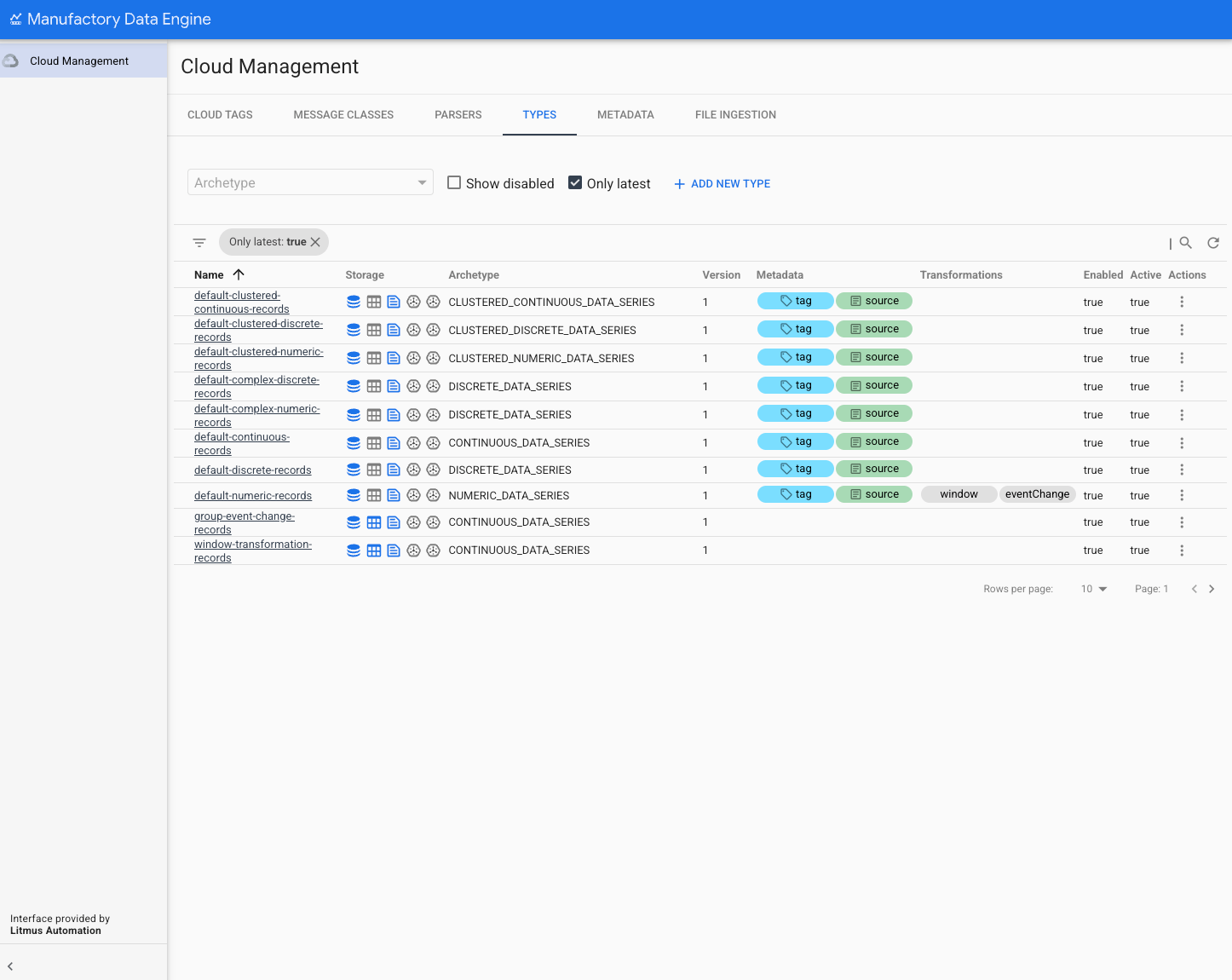1232x980 pixels.
Task: Sort table by Name column header
Action: point(210,275)
